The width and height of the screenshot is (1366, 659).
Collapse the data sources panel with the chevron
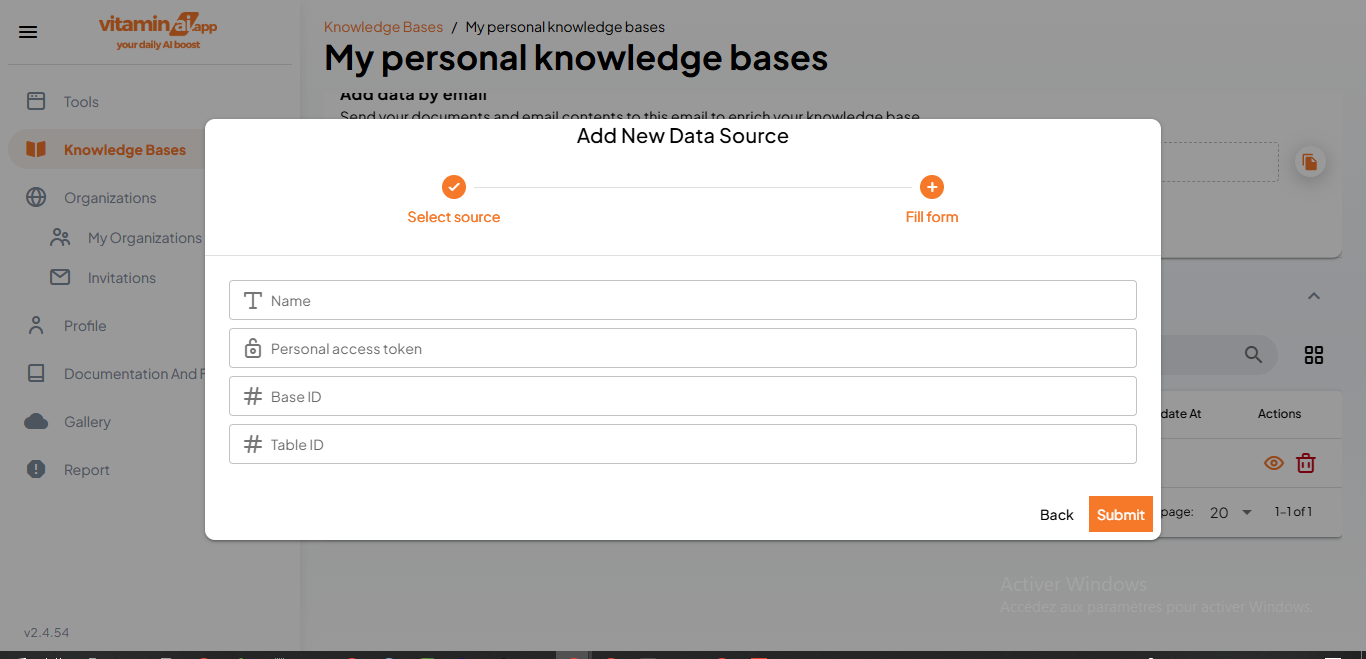(1313, 296)
